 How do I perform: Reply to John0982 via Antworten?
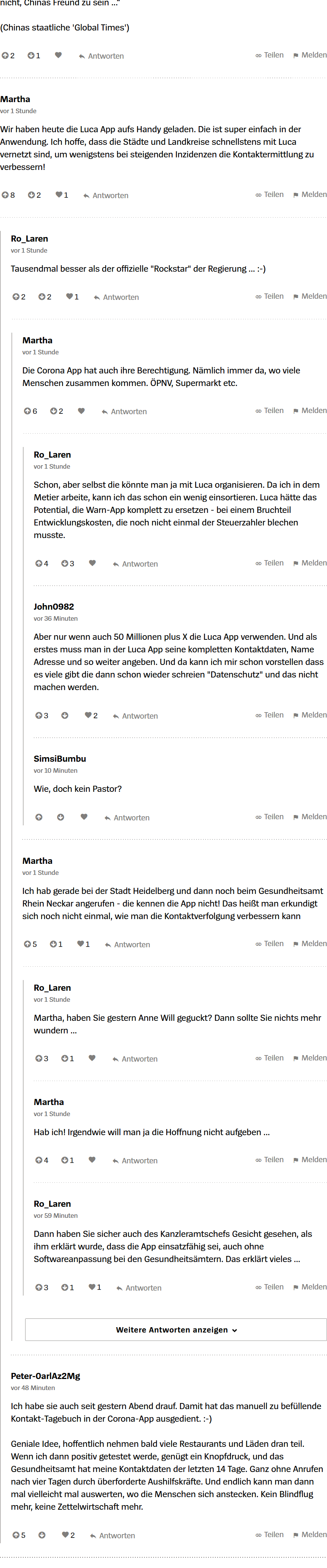tap(135, 716)
